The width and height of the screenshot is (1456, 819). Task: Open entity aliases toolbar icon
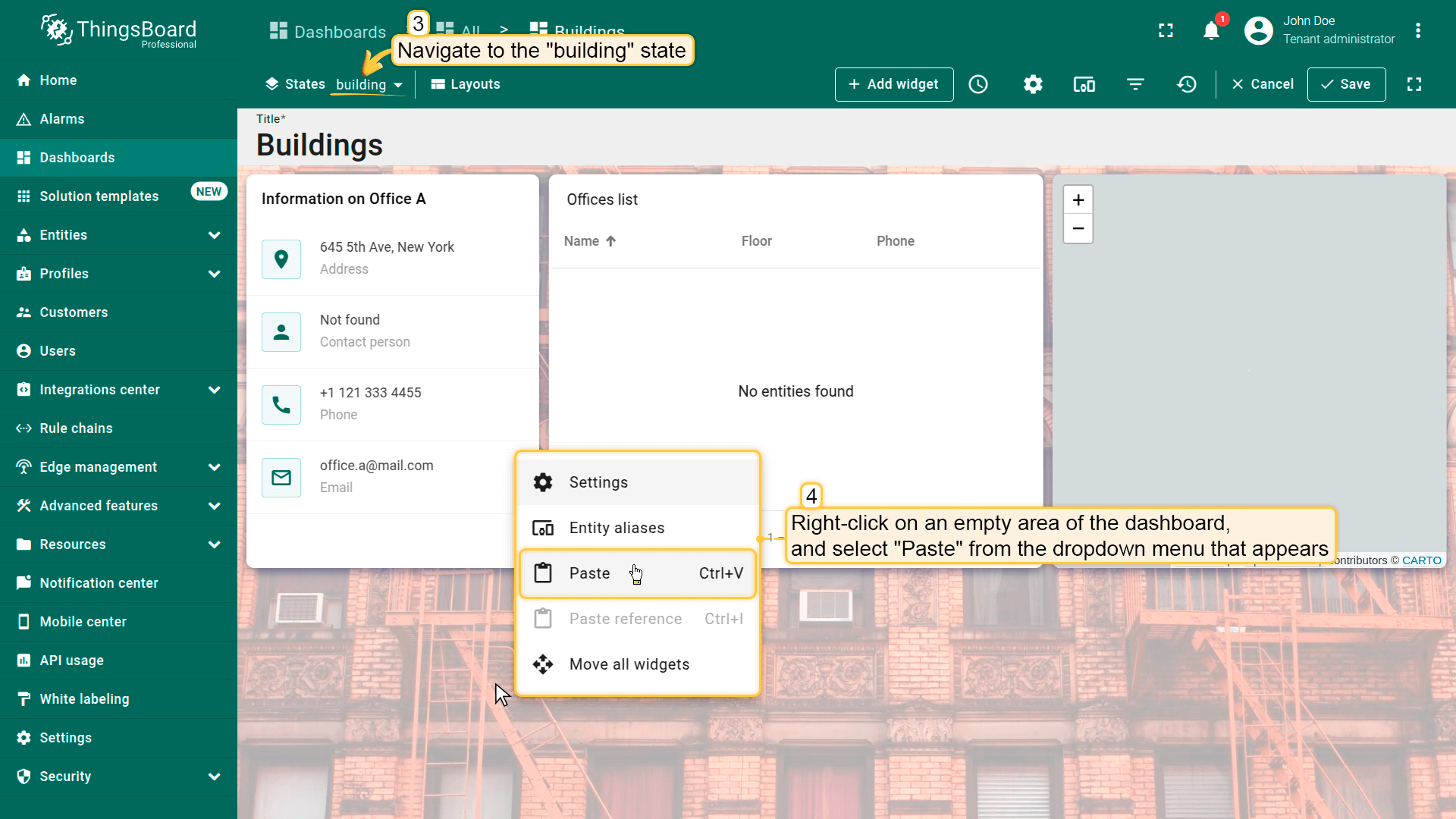[x=1084, y=84]
